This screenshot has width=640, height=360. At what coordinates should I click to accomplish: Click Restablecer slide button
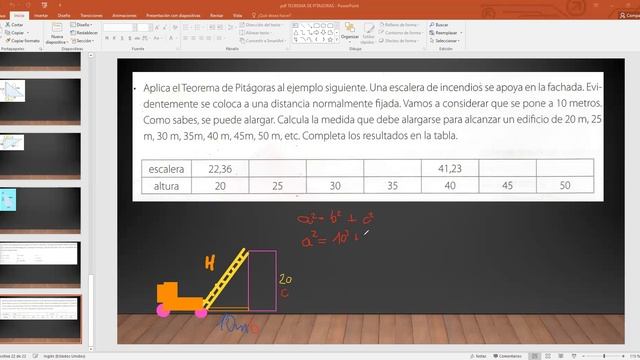coord(84,33)
